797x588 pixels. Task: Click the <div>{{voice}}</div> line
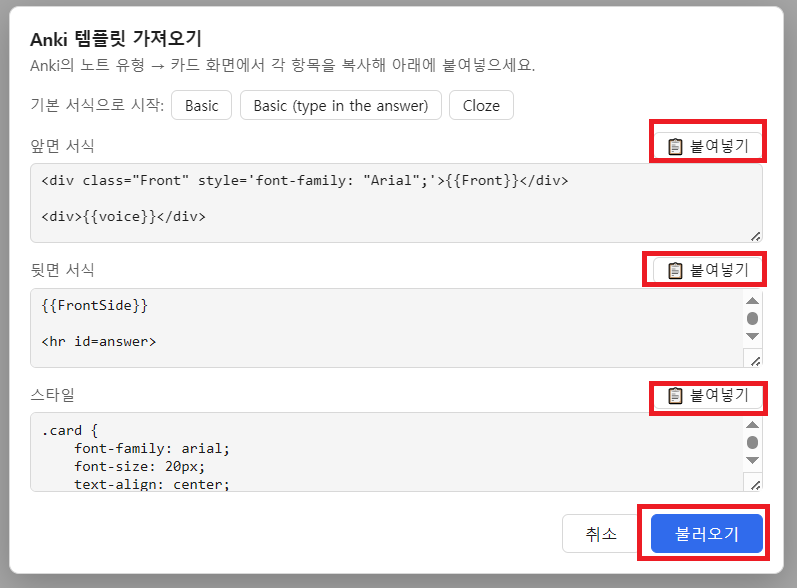coord(124,216)
